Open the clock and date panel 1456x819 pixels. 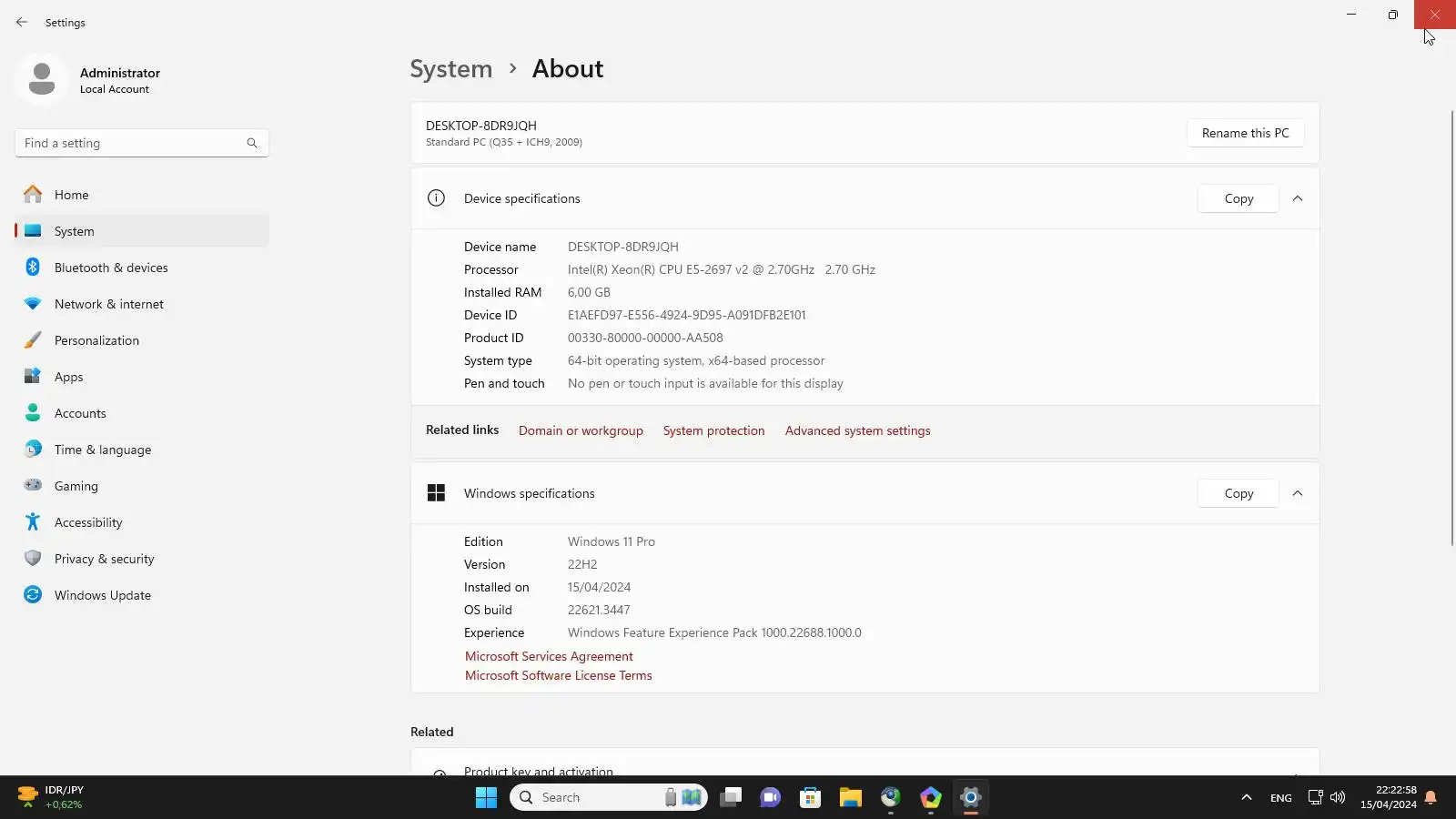tap(1388, 797)
